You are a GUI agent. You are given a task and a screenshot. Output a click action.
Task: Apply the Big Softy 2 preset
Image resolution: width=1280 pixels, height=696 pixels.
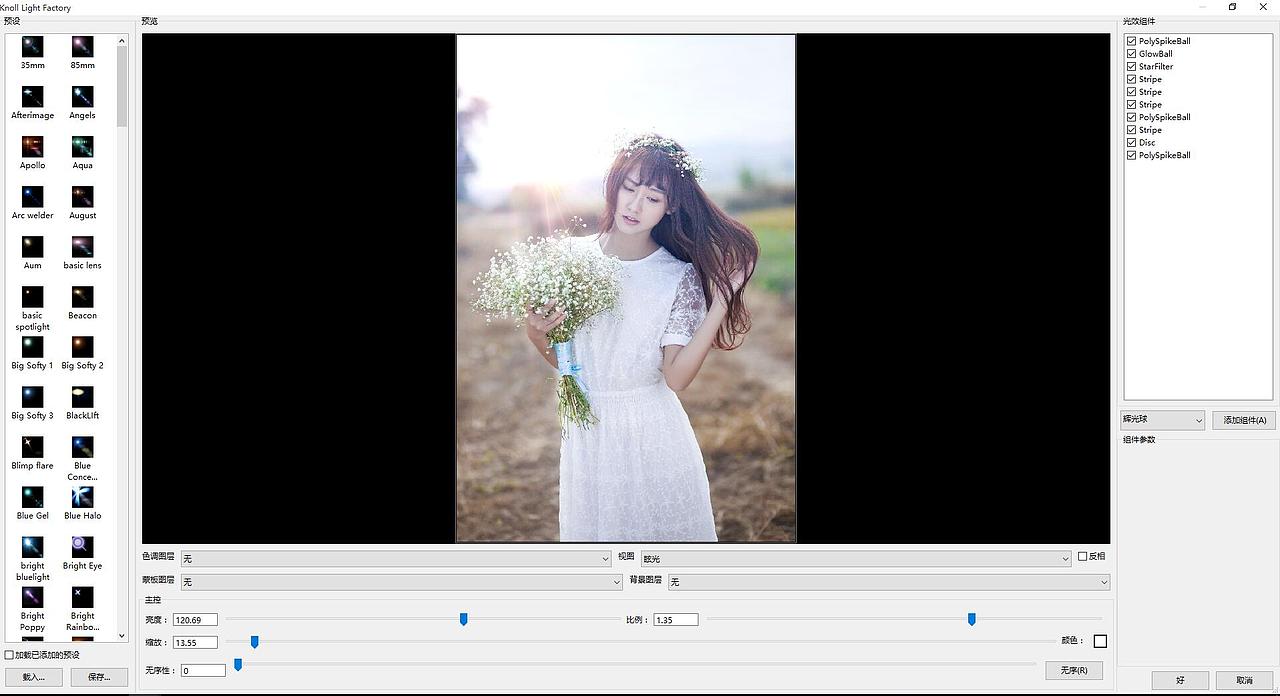(x=82, y=346)
